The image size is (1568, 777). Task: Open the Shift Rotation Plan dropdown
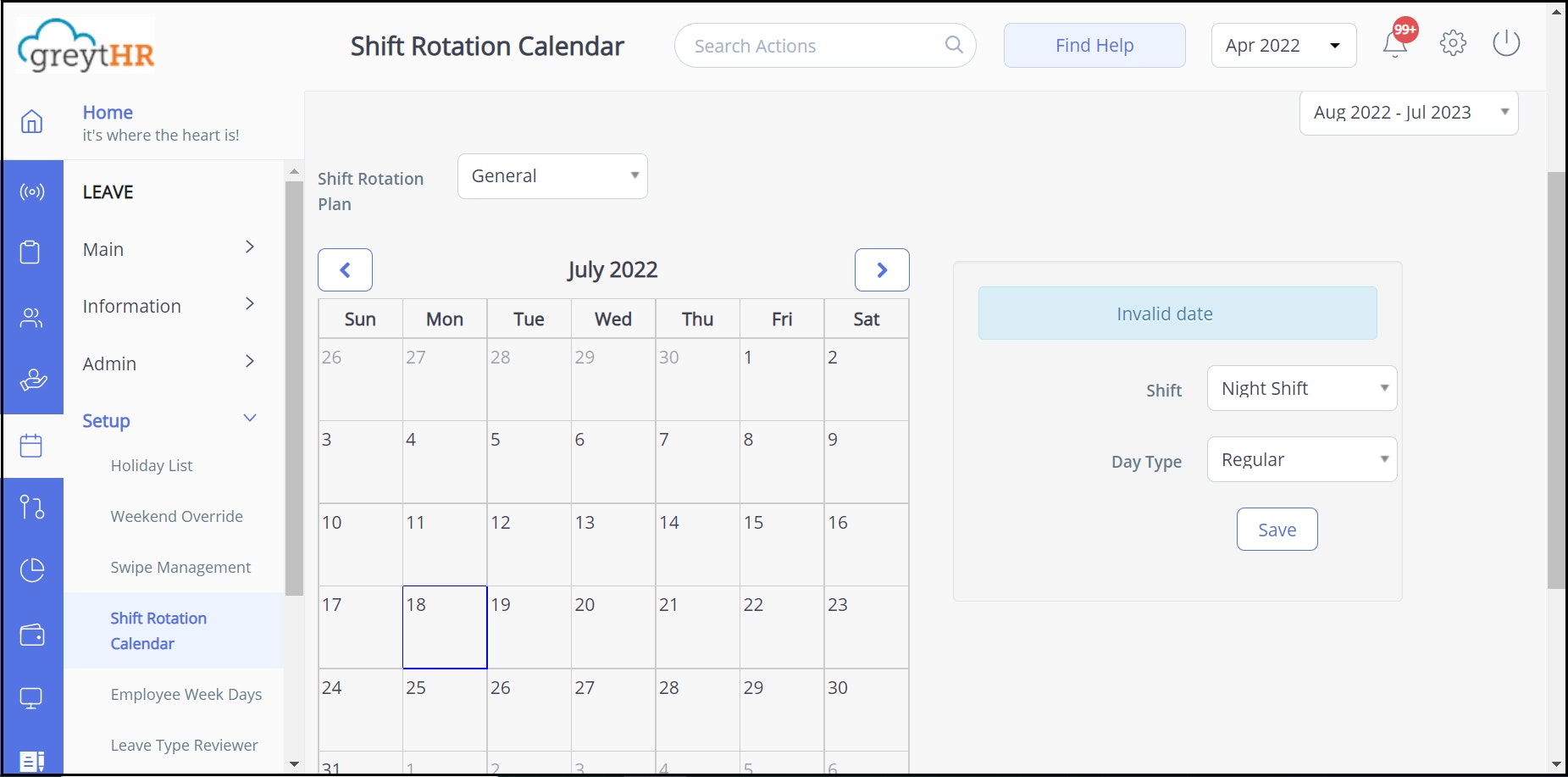click(x=552, y=176)
